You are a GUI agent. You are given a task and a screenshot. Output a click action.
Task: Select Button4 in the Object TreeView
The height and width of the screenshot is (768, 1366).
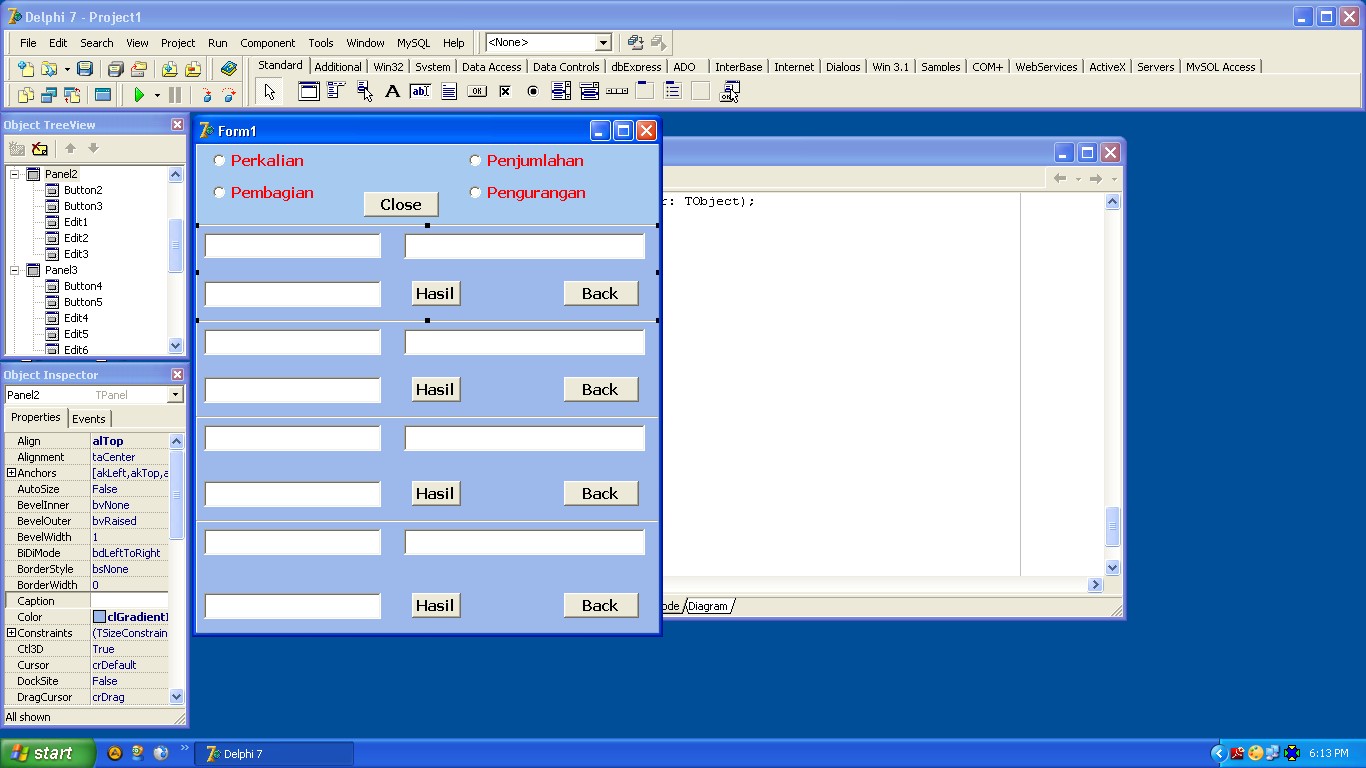coord(83,286)
